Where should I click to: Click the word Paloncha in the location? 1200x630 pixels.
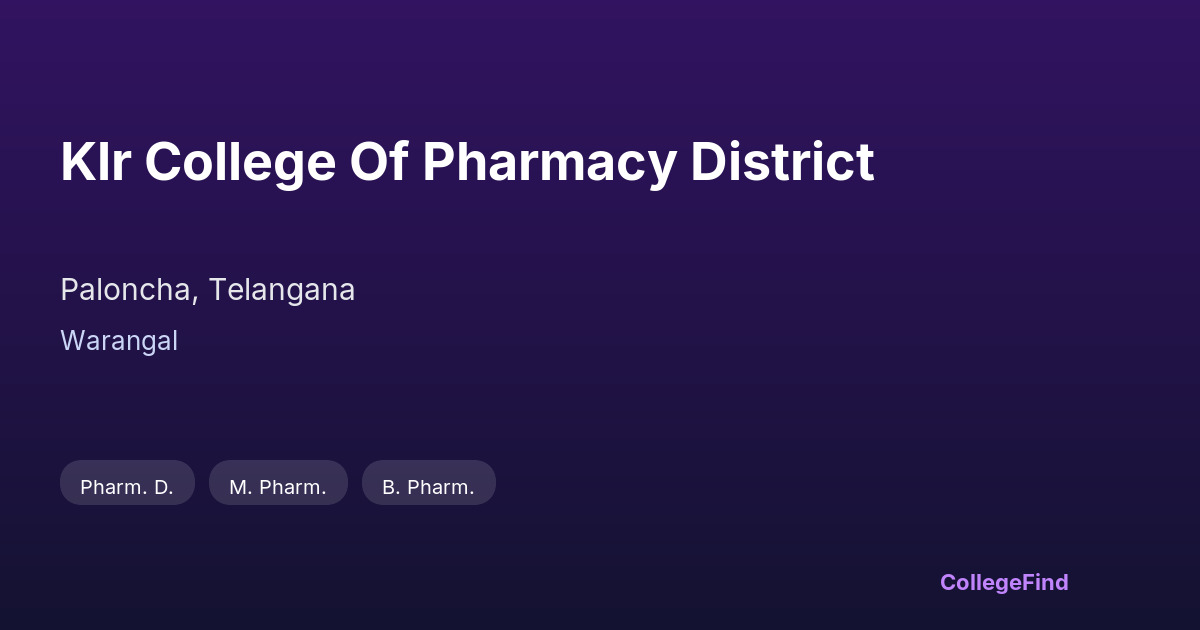[x=124, y=290]
